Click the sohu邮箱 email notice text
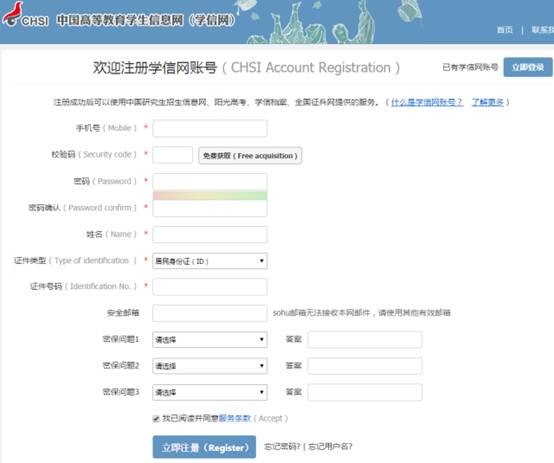Image resolution: width=554 pixels, height=463 pixels. [361, 313]
